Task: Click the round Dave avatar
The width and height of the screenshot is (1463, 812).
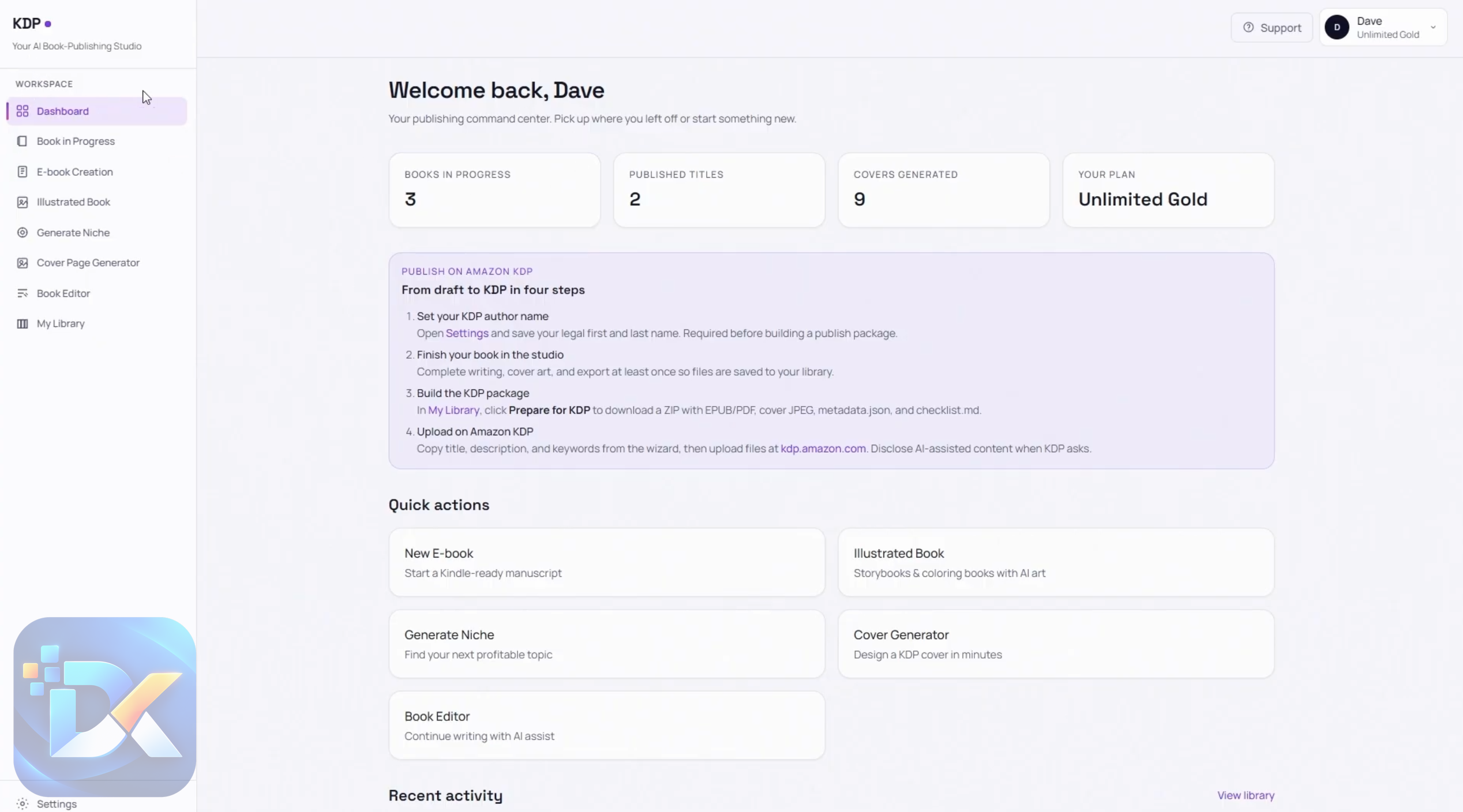Action: (1337, 27)
